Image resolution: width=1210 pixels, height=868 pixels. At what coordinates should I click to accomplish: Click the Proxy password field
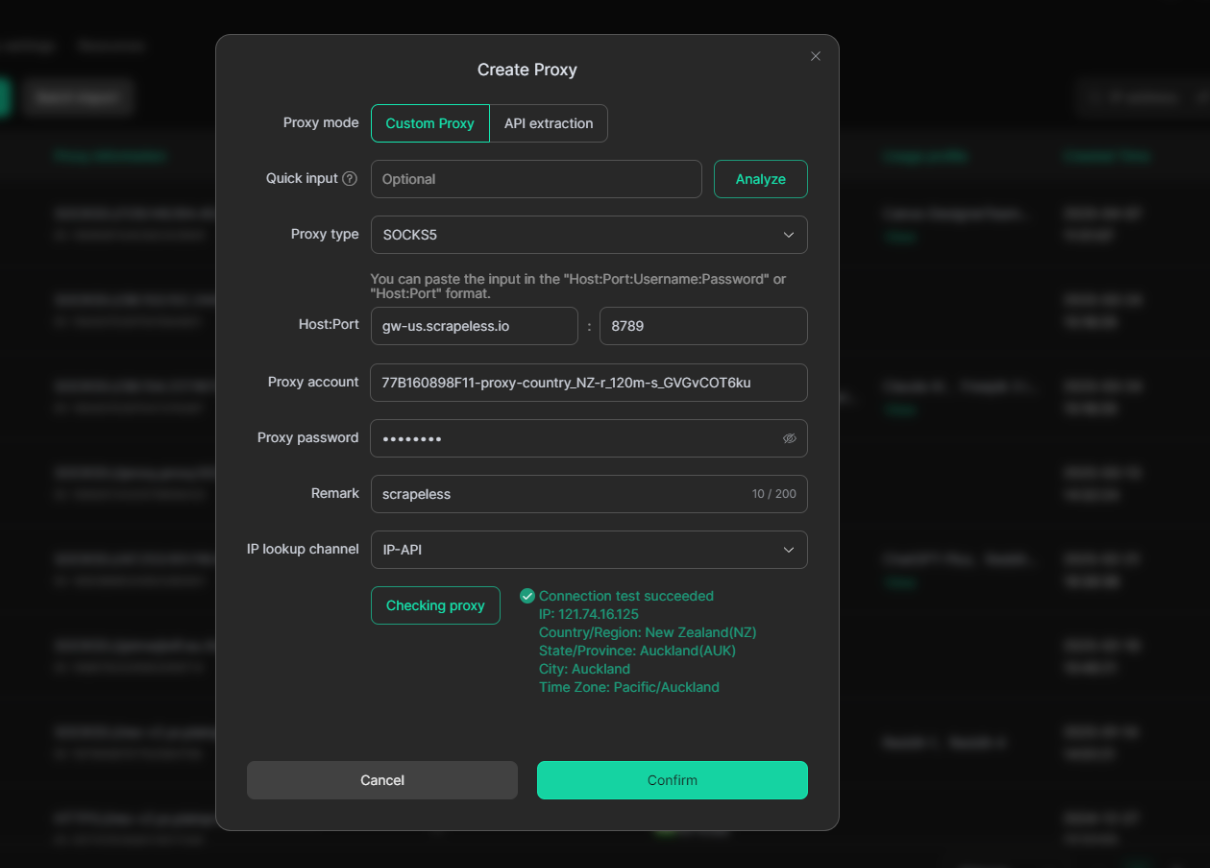pos(589,438)
